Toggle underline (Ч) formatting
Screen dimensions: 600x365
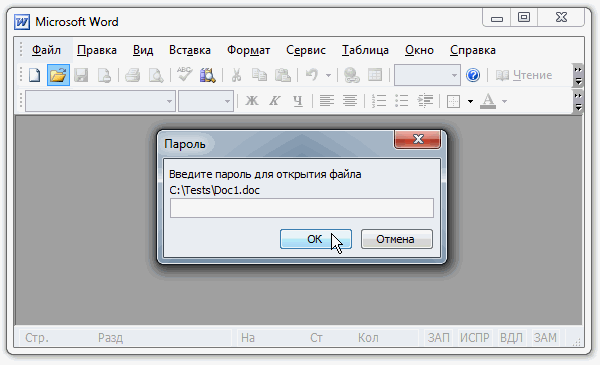tap(298, 101)
